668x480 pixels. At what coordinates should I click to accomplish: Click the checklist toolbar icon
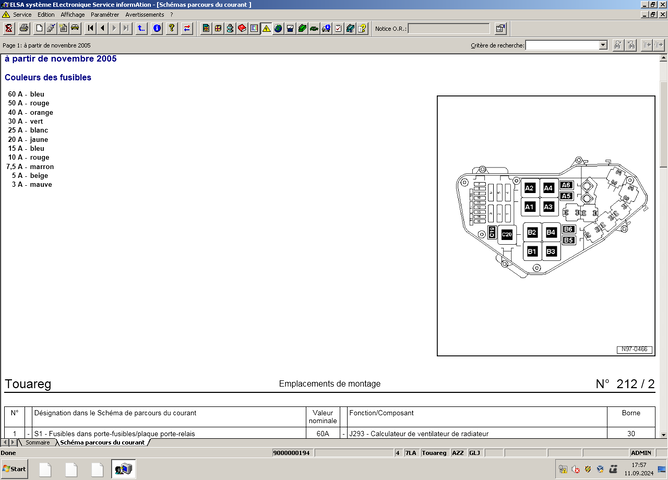[x=338, y=29]
